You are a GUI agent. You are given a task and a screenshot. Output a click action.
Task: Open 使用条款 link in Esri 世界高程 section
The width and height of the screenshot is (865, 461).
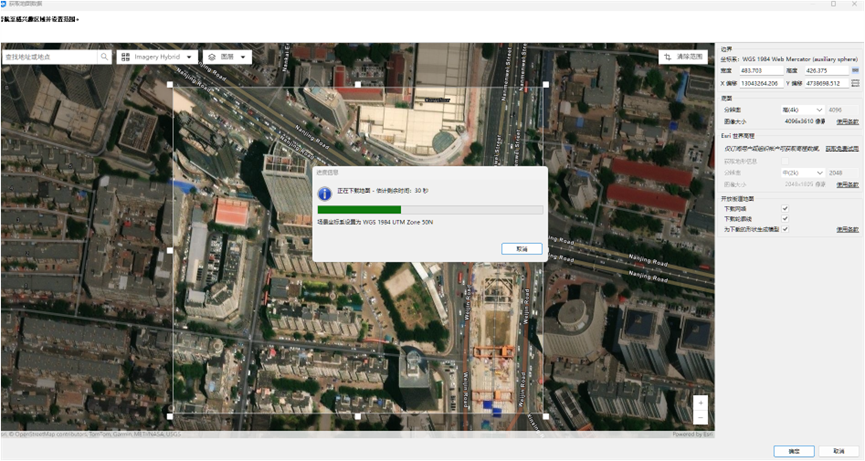[x=847, y=185]
